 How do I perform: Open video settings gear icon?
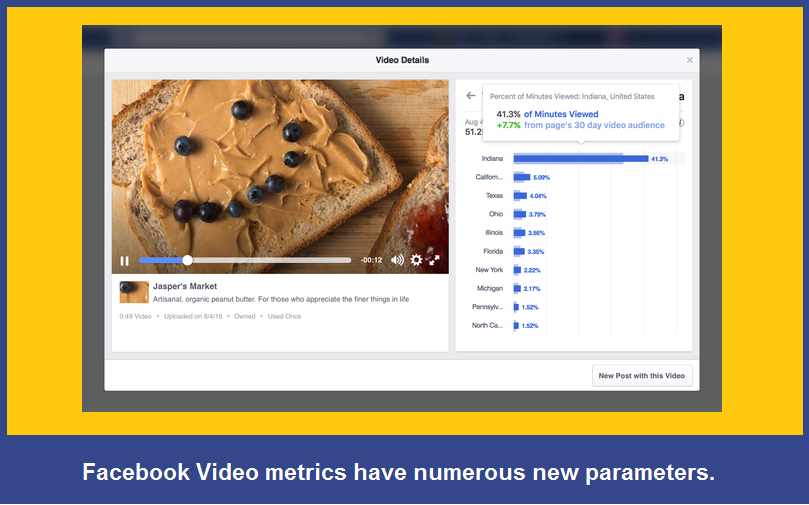[416, 260]
